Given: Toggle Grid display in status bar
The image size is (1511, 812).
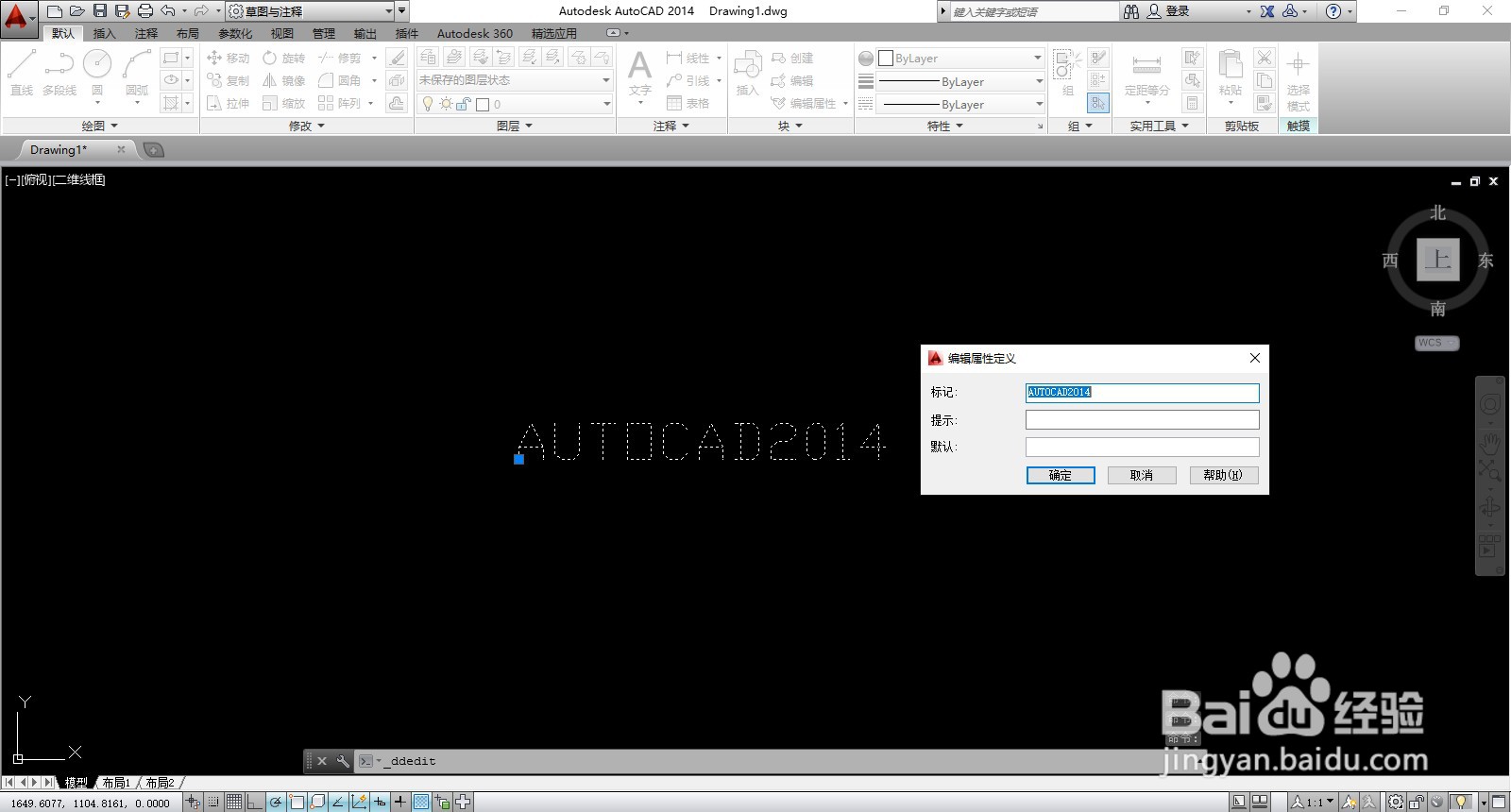Looking at the screenshot, I should pos(233,802).
